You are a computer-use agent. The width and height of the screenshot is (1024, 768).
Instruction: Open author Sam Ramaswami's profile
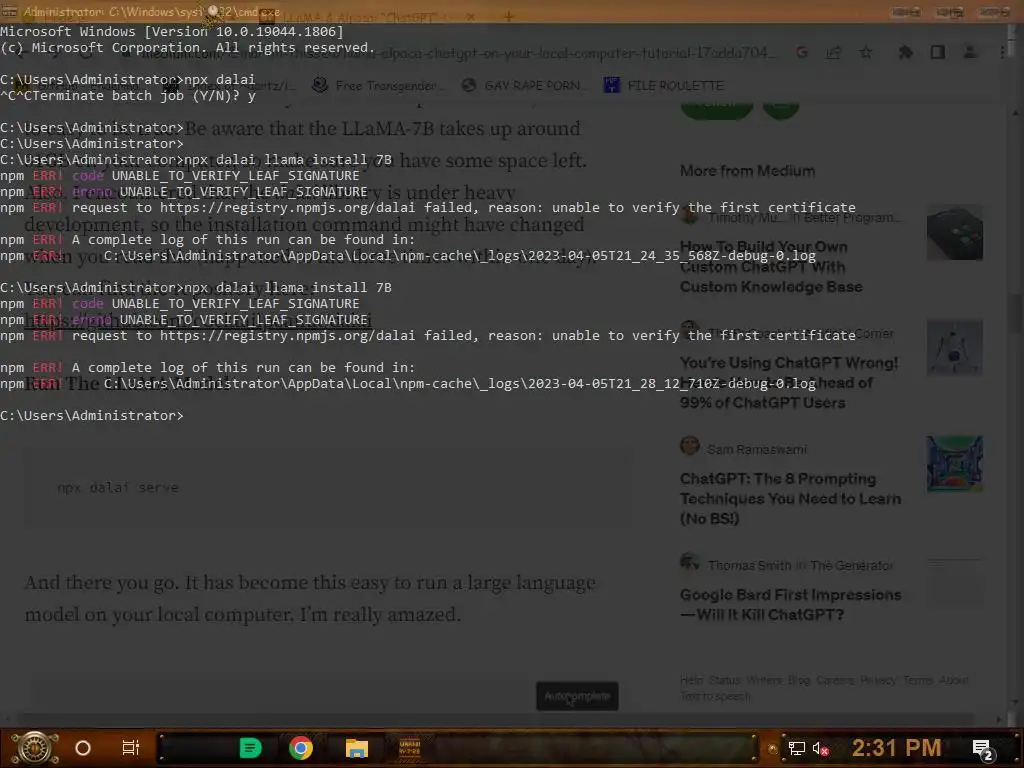point(756,449)
